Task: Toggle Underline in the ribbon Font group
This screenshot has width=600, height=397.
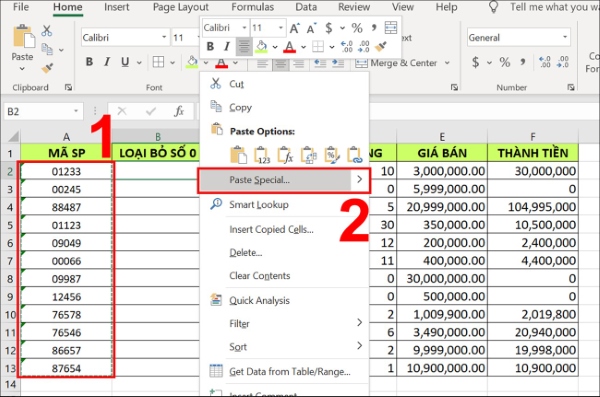Action: [125, 62]
